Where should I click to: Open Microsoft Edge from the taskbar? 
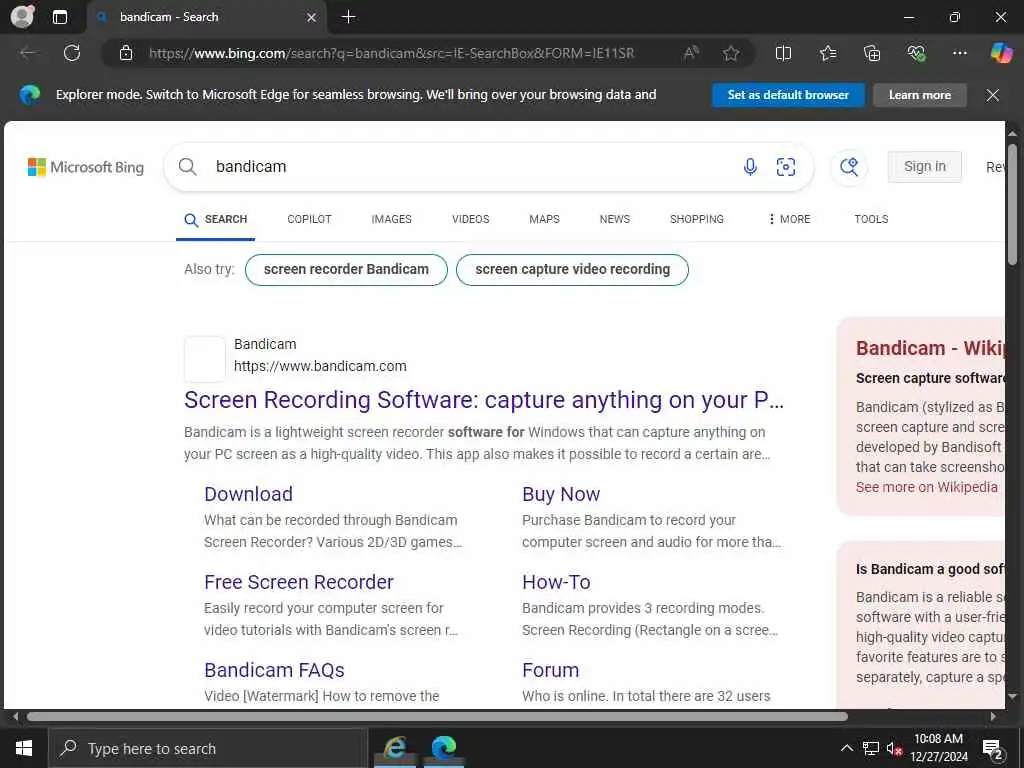pyautogui.click(x=443, y=748)
